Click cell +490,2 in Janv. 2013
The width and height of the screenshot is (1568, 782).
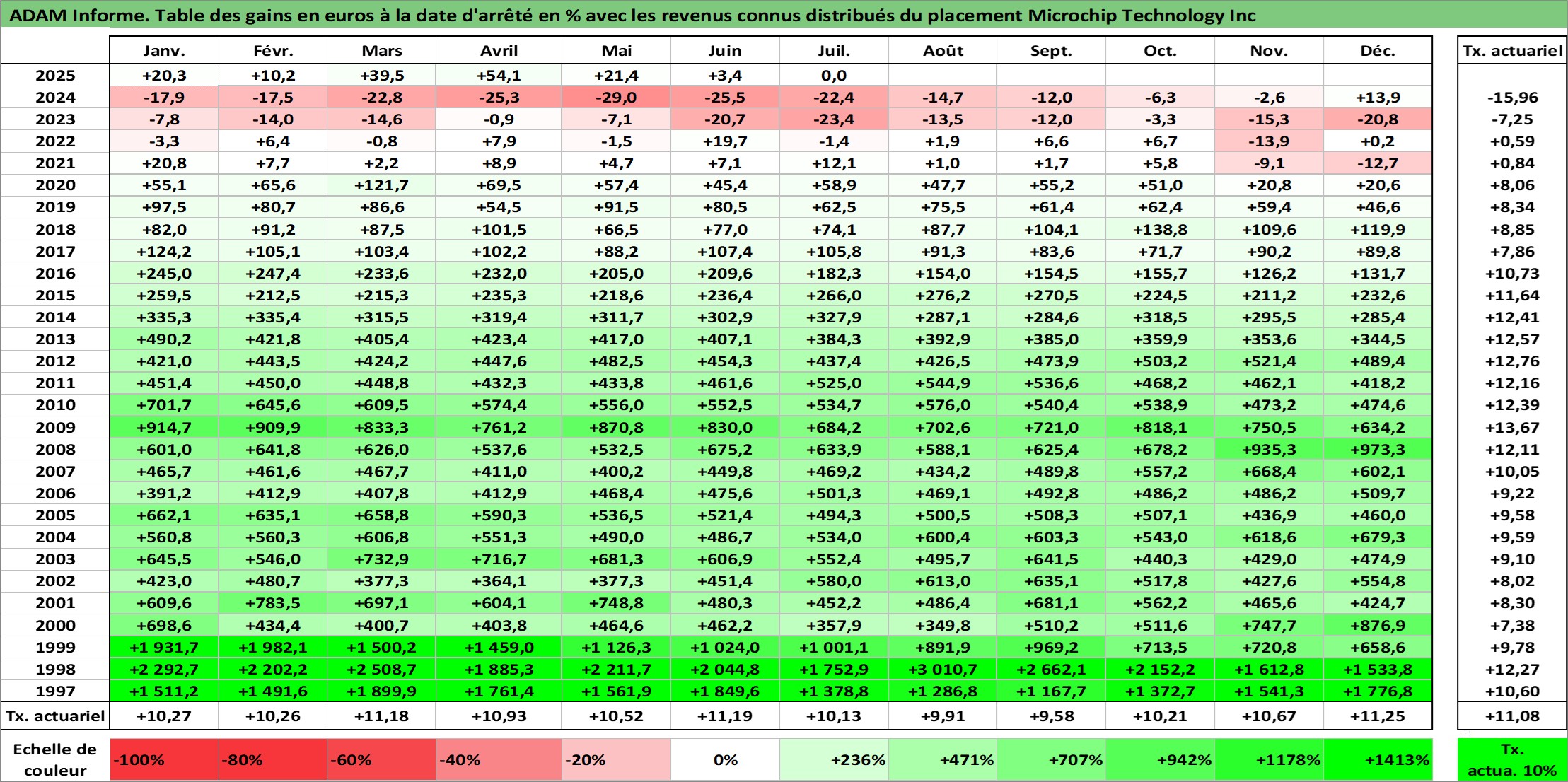tap(164, 339)
